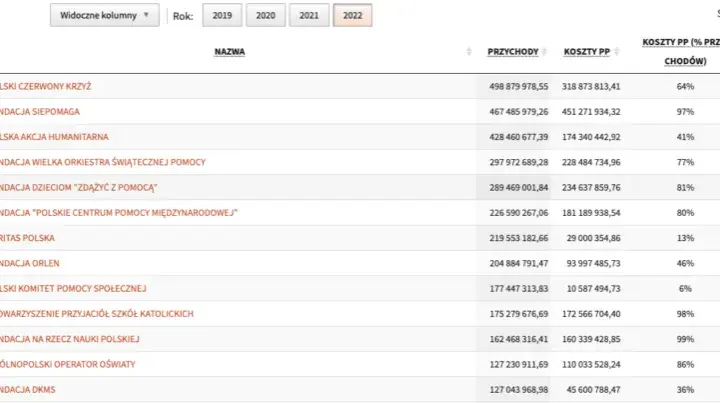Click the 99% cell
Screen dimensions: 720x403
tap(685, 339)
